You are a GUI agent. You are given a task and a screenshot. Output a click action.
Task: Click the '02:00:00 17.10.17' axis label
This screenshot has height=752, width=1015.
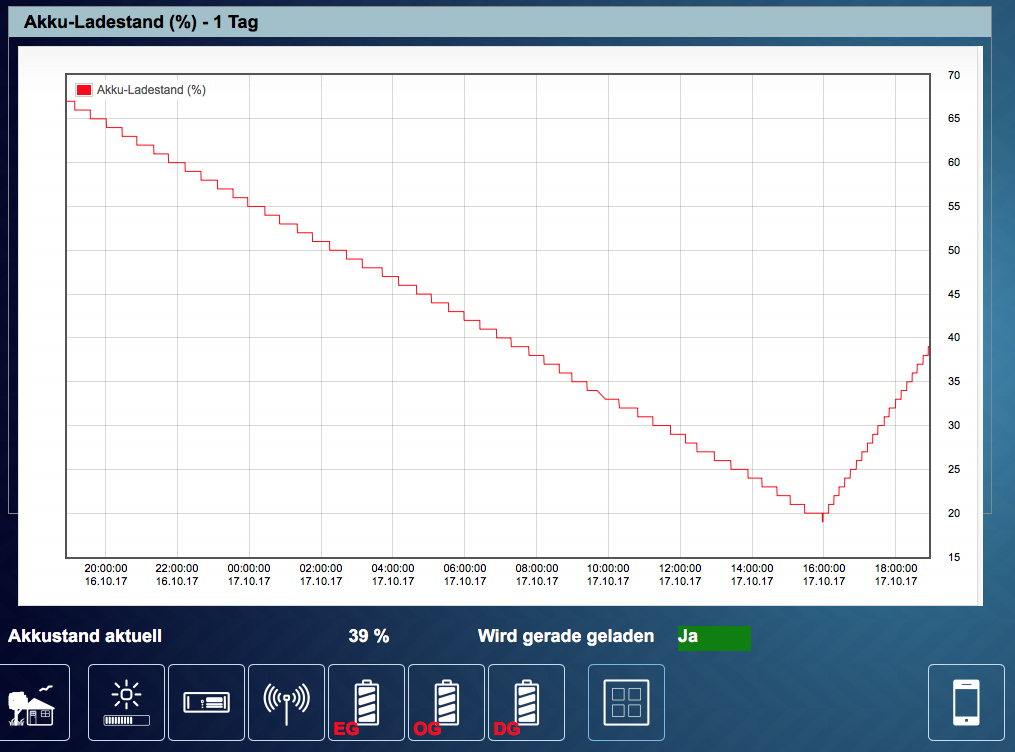320,575
